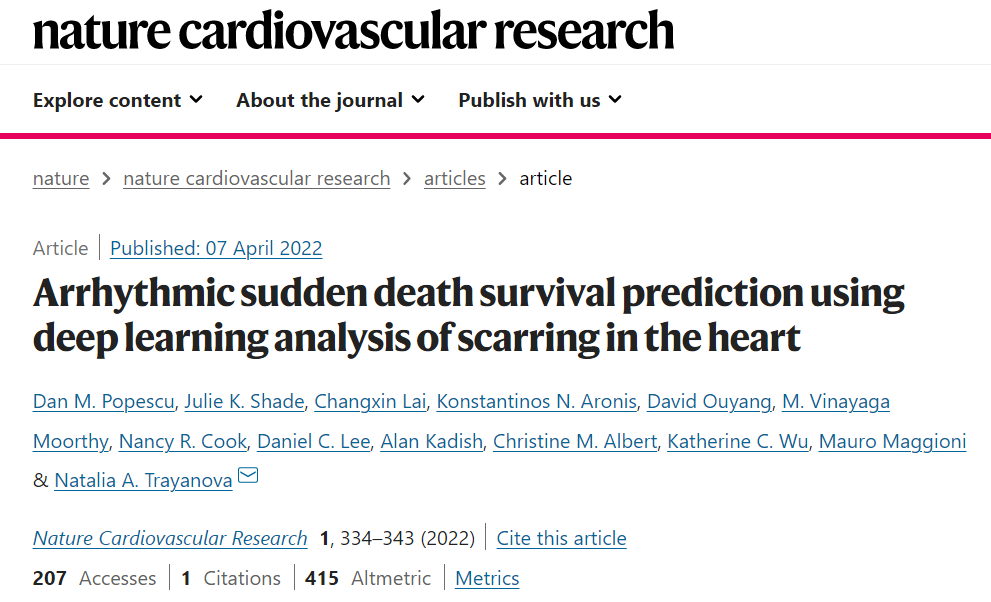The width and height of the screenshot is (991, 602).
Task: Open the nature cardiovascular research breadcrumb
Action: [257, 179]
